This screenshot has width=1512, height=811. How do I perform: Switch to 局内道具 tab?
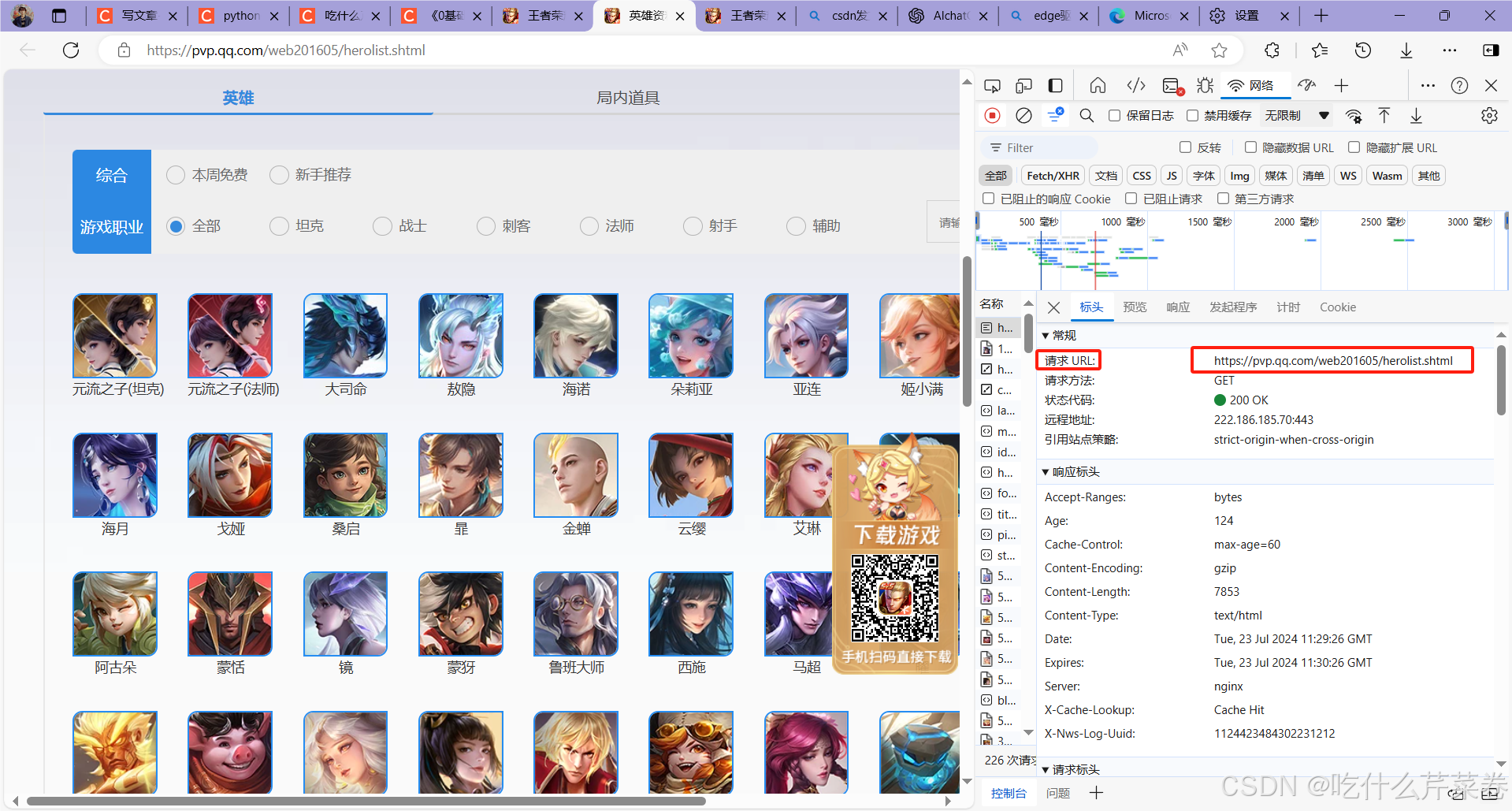point(627,98)
